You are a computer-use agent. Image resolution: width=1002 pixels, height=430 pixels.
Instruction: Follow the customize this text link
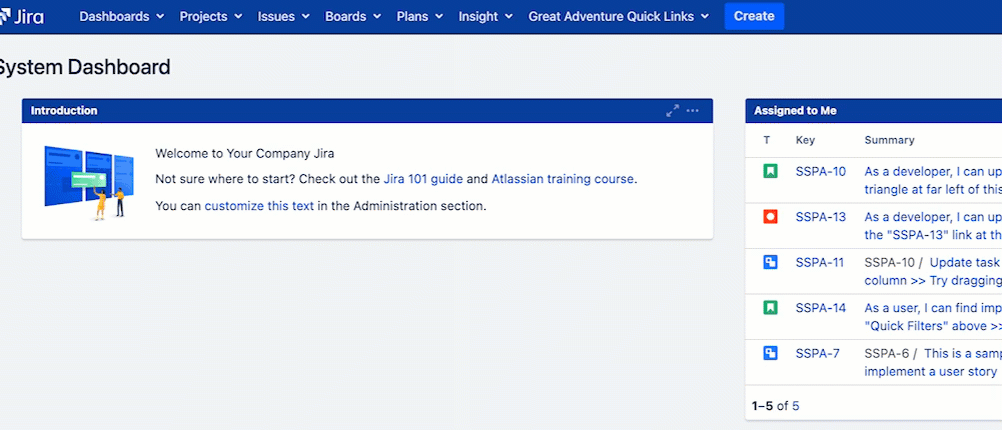(x=259, y=206)
